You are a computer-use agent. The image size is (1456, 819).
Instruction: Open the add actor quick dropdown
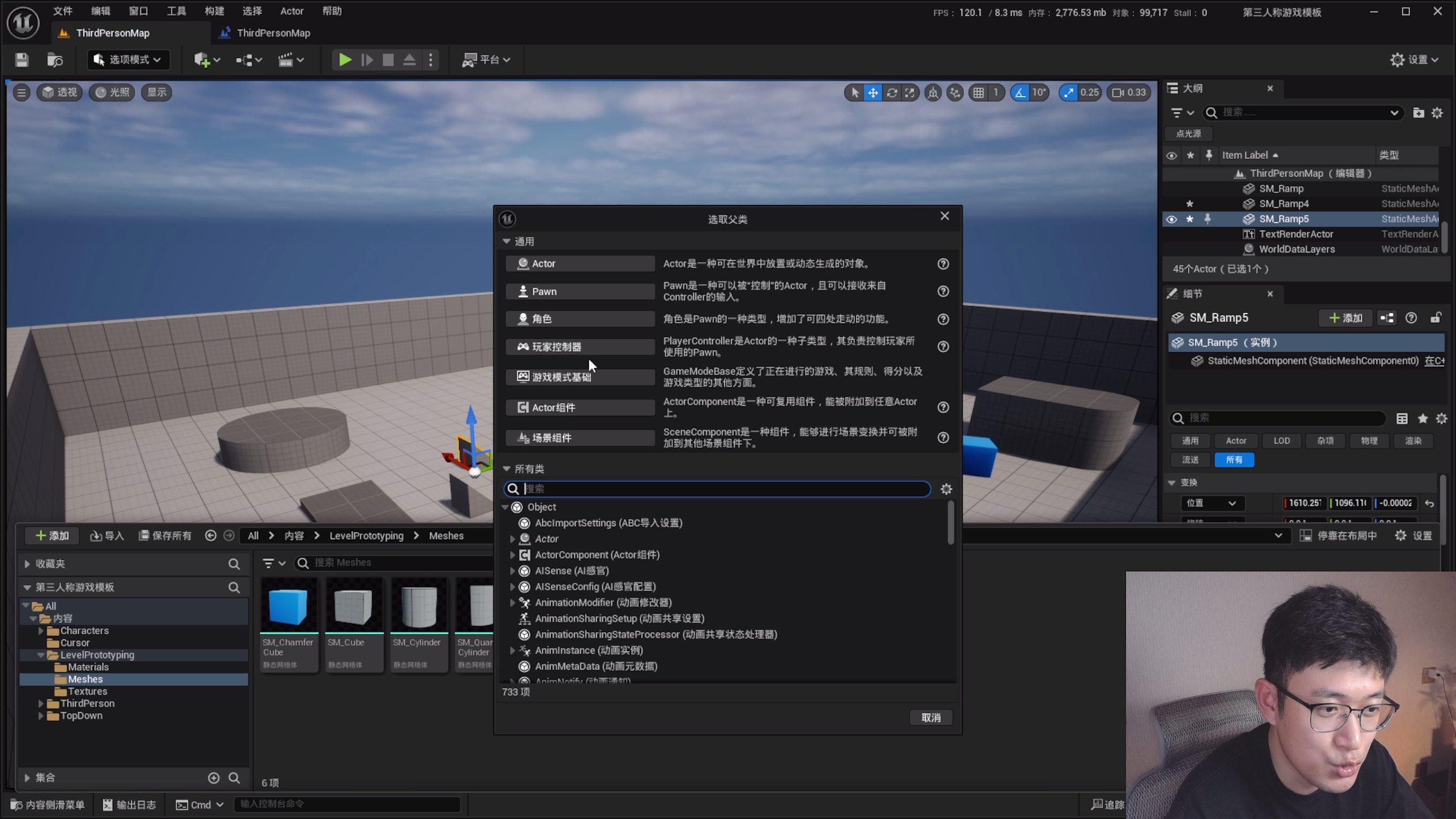coord(206,60)
